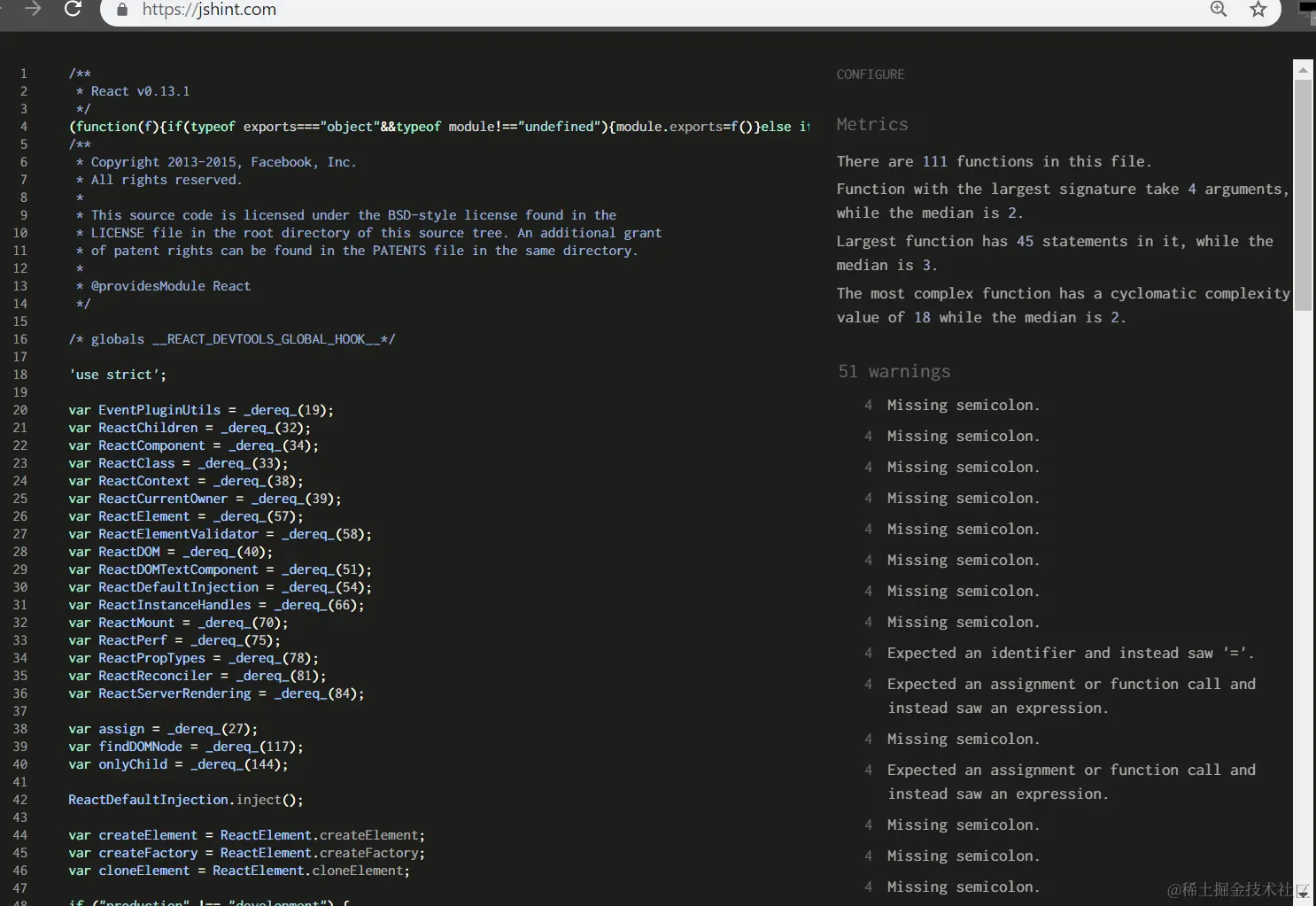
Task: Click code line 'var ReactElement = _dereq_(57);'
Action: 186,516
